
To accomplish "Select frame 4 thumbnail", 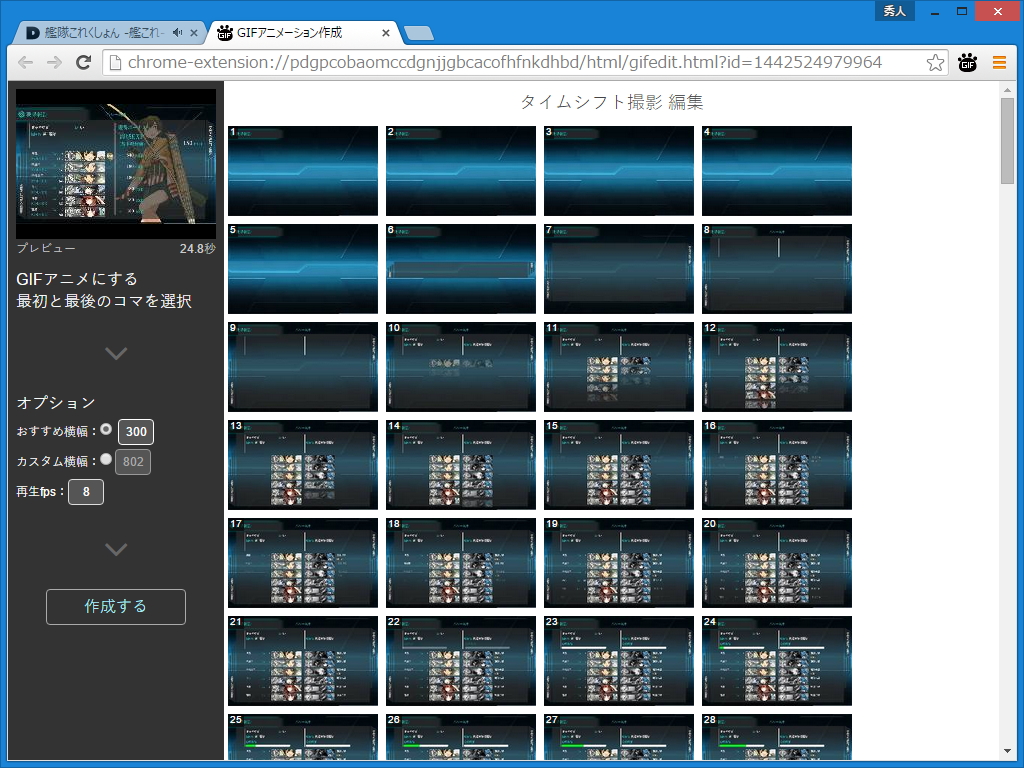I will [x=777, y=170].
